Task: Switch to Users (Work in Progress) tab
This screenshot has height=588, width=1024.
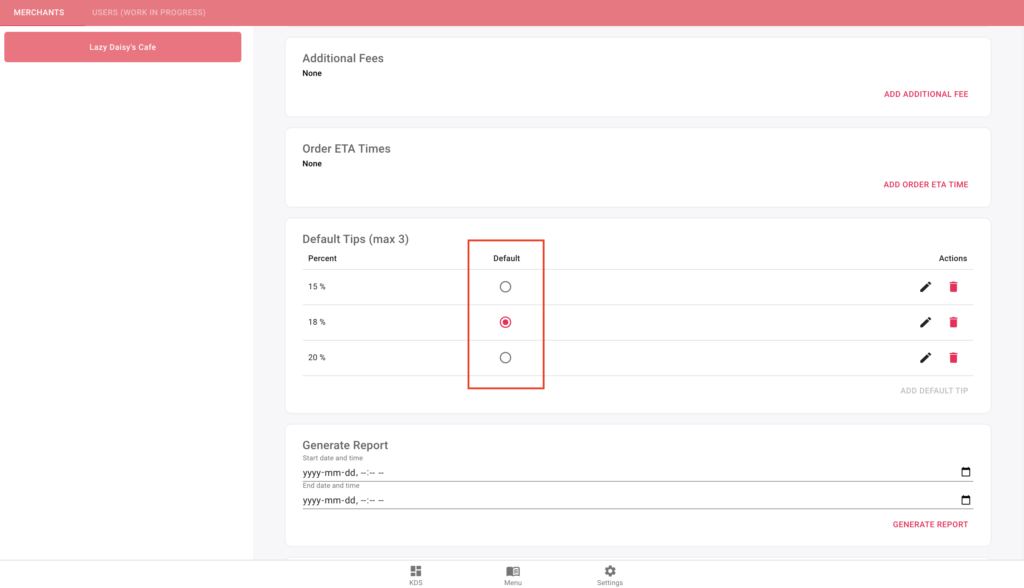Action: pyautogui.click(x=149, y=12)
